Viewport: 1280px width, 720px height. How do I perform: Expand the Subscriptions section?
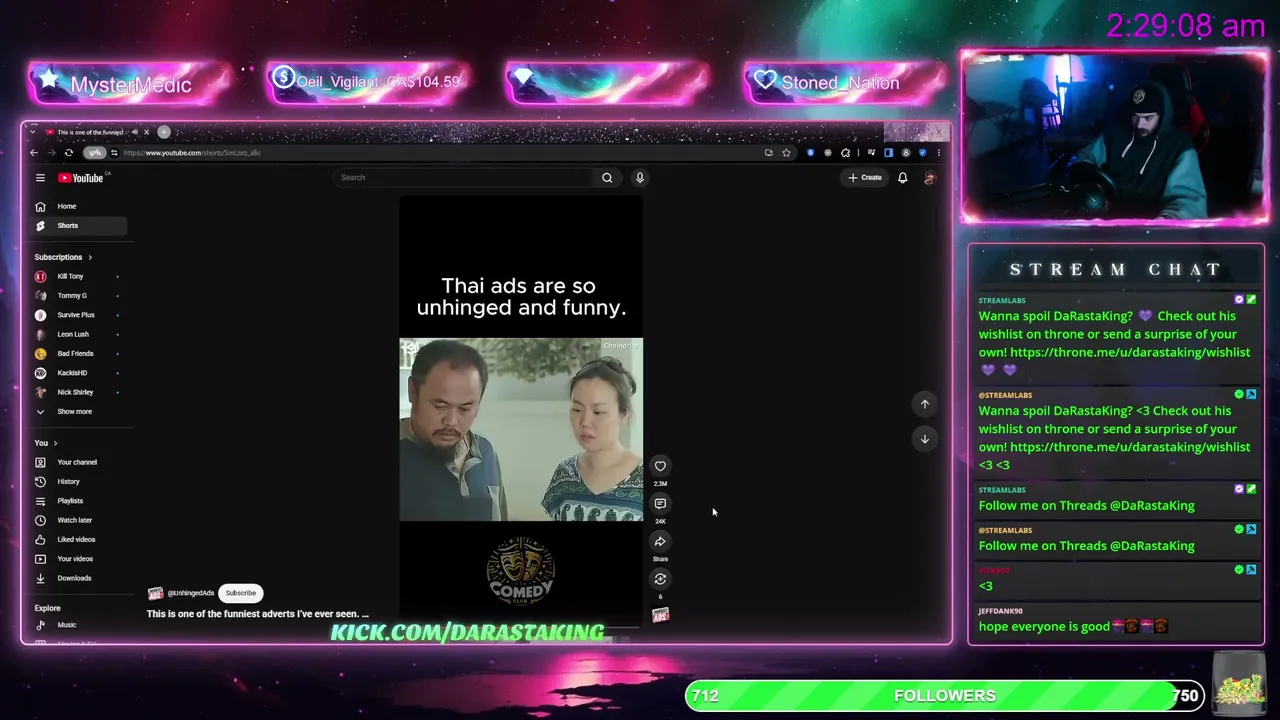[x=64, y=258]
